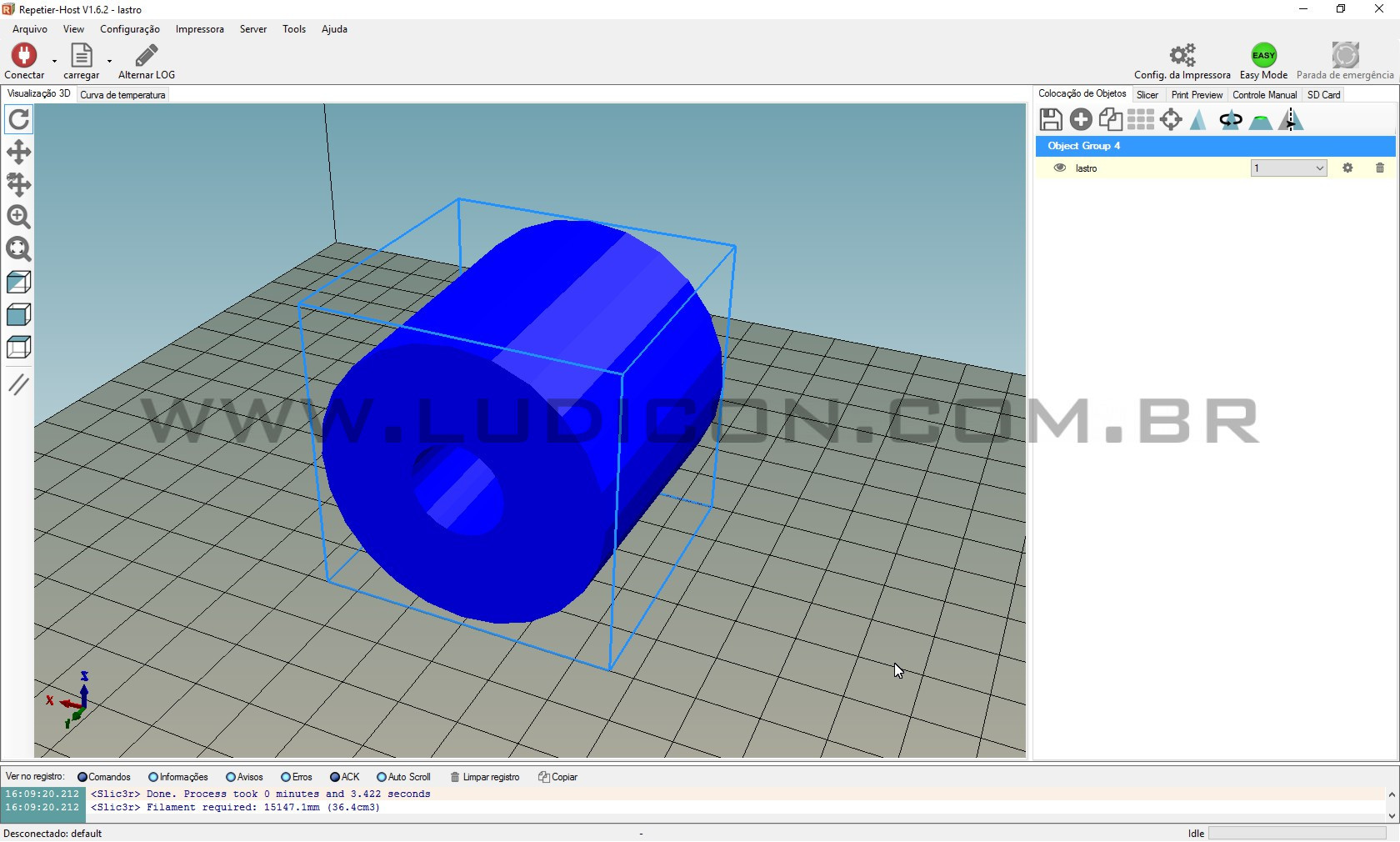
Task: Toggle Easy Mode button
Action: click(1263, 62)
